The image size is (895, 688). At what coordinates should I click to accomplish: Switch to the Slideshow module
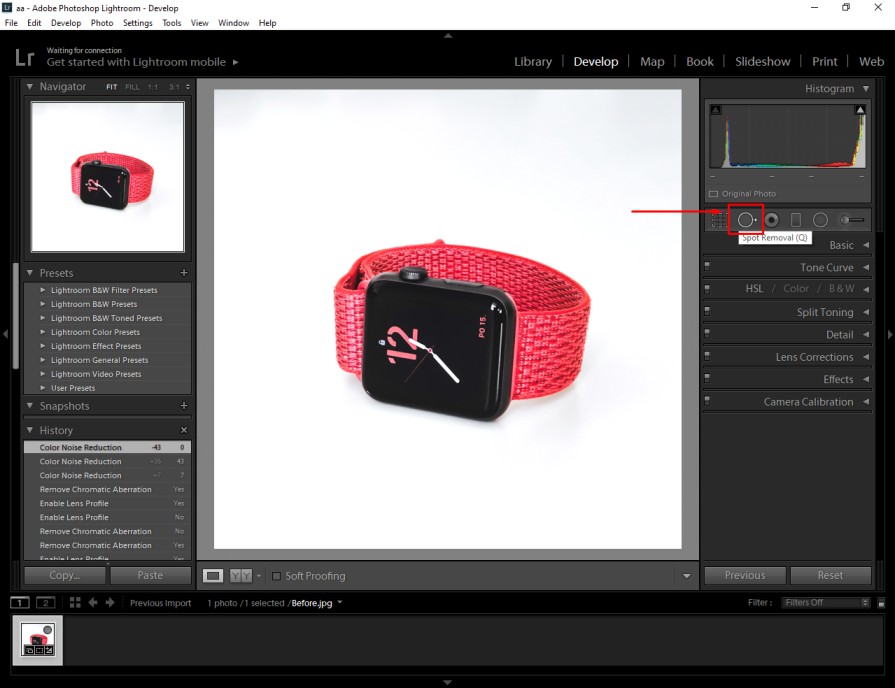pyautogui.click(x=763, y=62)
